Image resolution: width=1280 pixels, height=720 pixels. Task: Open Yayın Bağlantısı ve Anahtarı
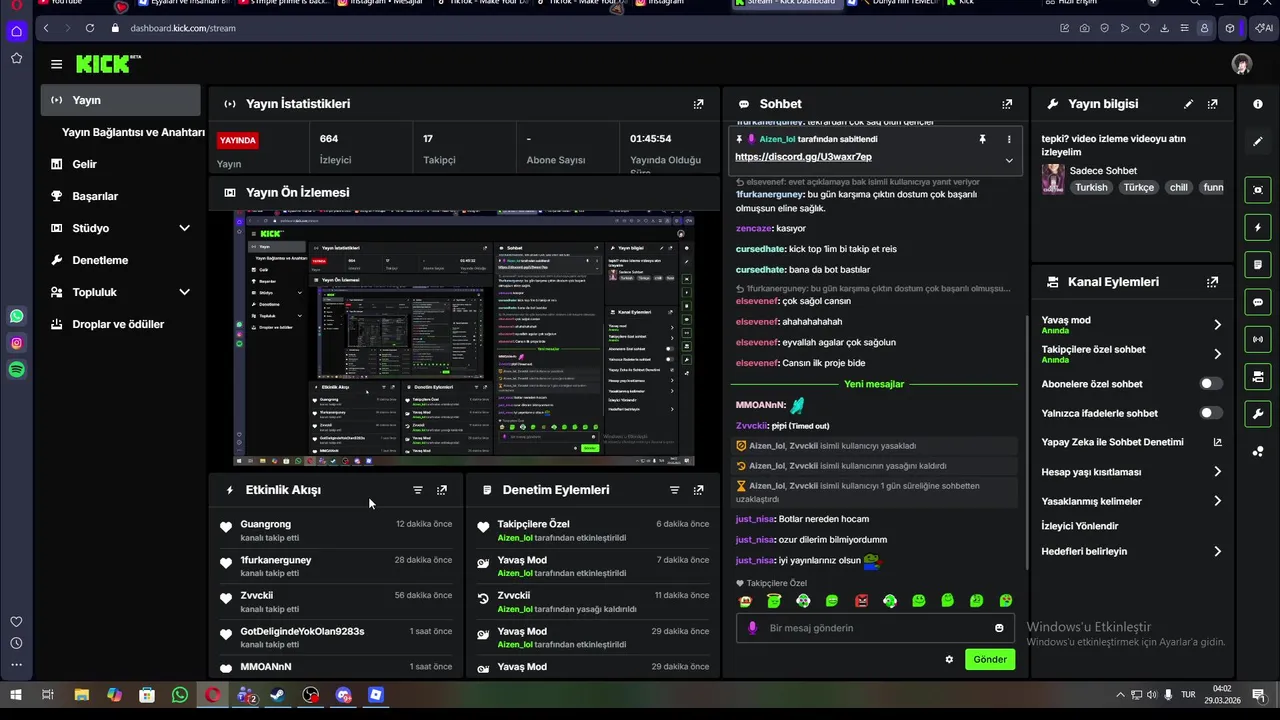point(133,132)
